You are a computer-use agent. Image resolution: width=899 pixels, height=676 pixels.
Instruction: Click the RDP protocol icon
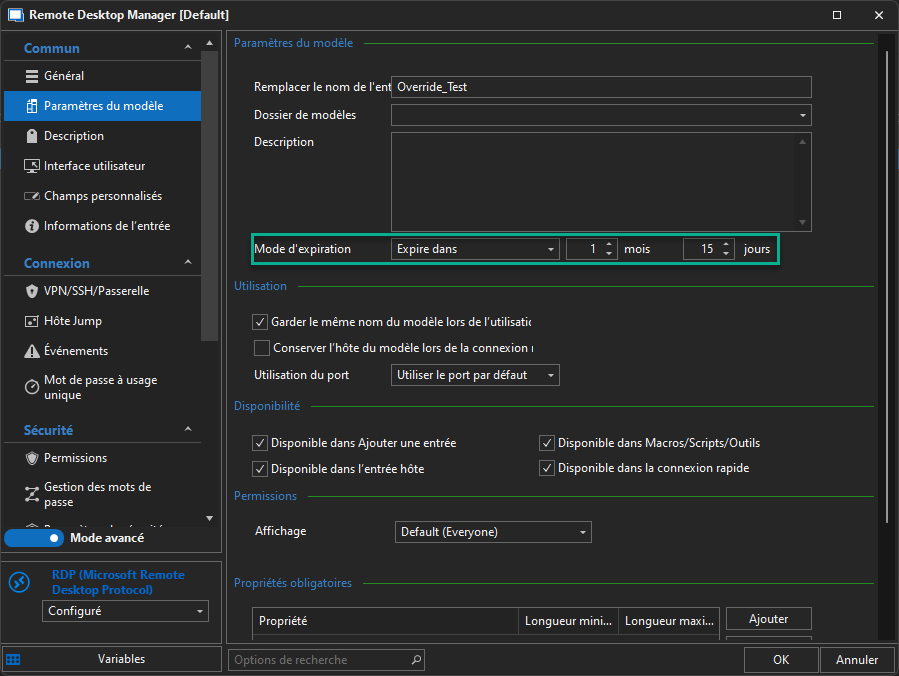pos(20,582)
